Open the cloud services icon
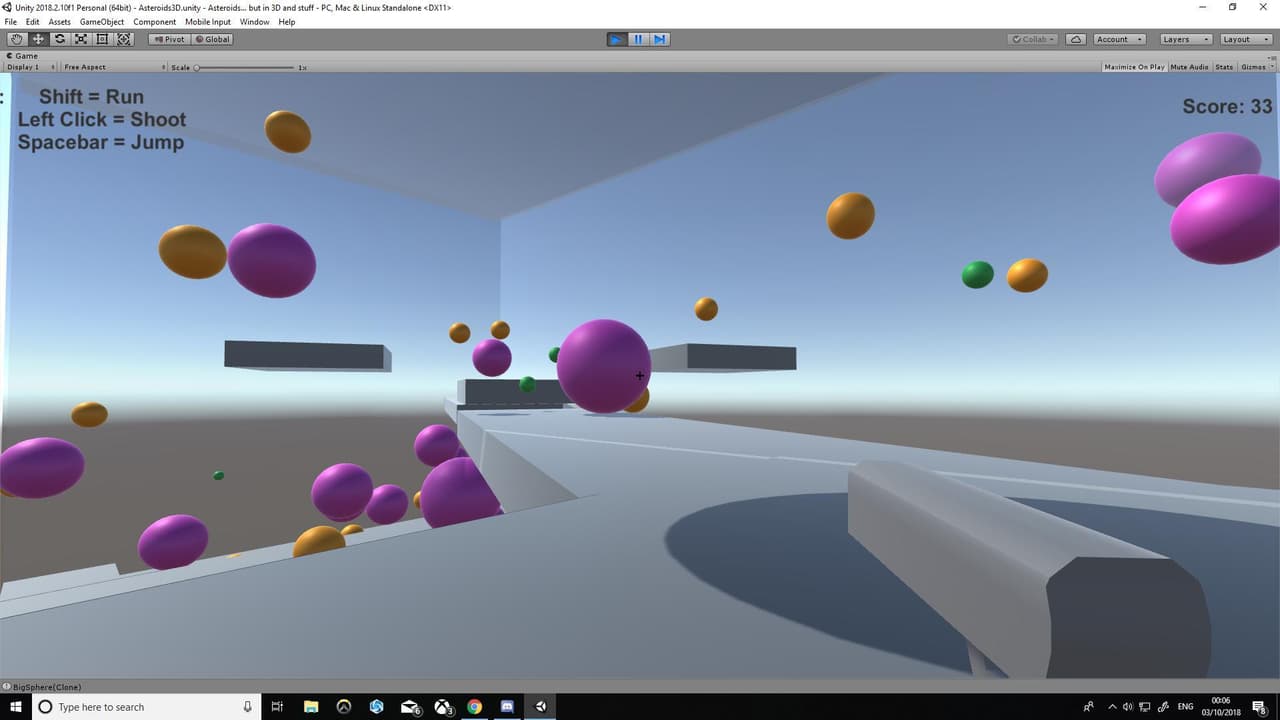This screenshot has height=720, width=1280. (1076, 39)
